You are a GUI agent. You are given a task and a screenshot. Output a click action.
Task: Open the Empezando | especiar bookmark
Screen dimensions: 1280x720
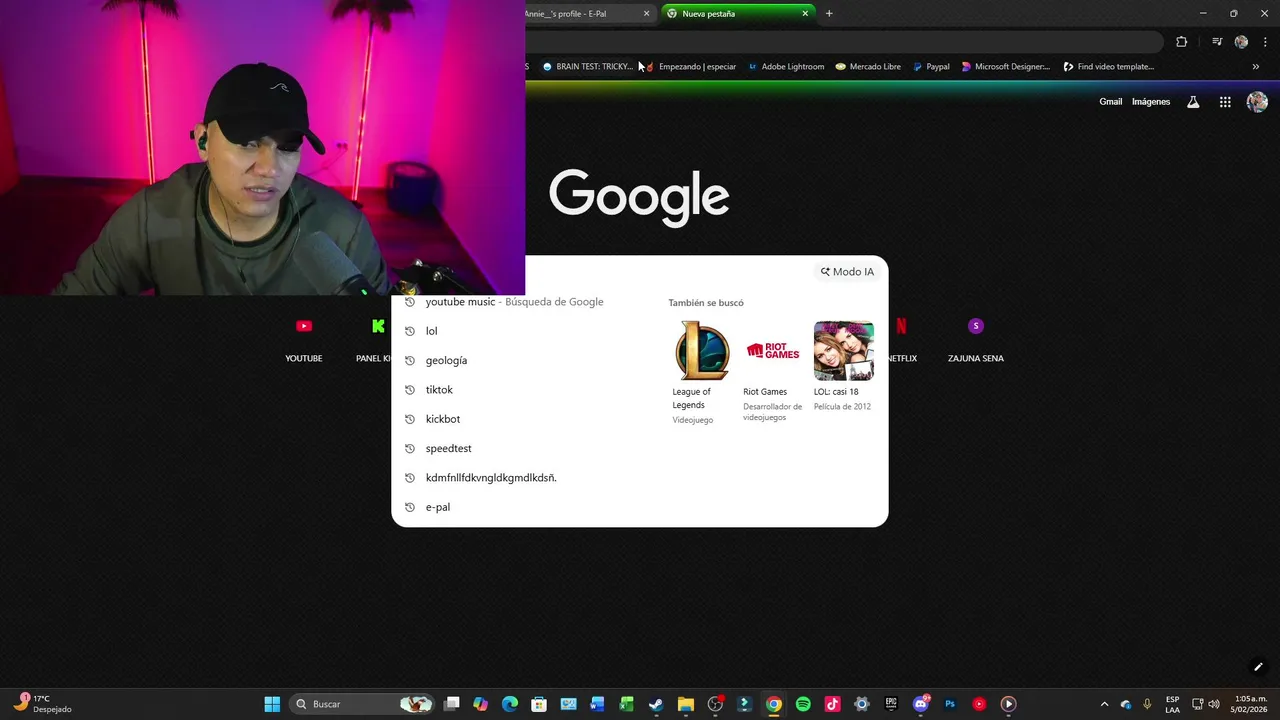(x=690, y=67)
